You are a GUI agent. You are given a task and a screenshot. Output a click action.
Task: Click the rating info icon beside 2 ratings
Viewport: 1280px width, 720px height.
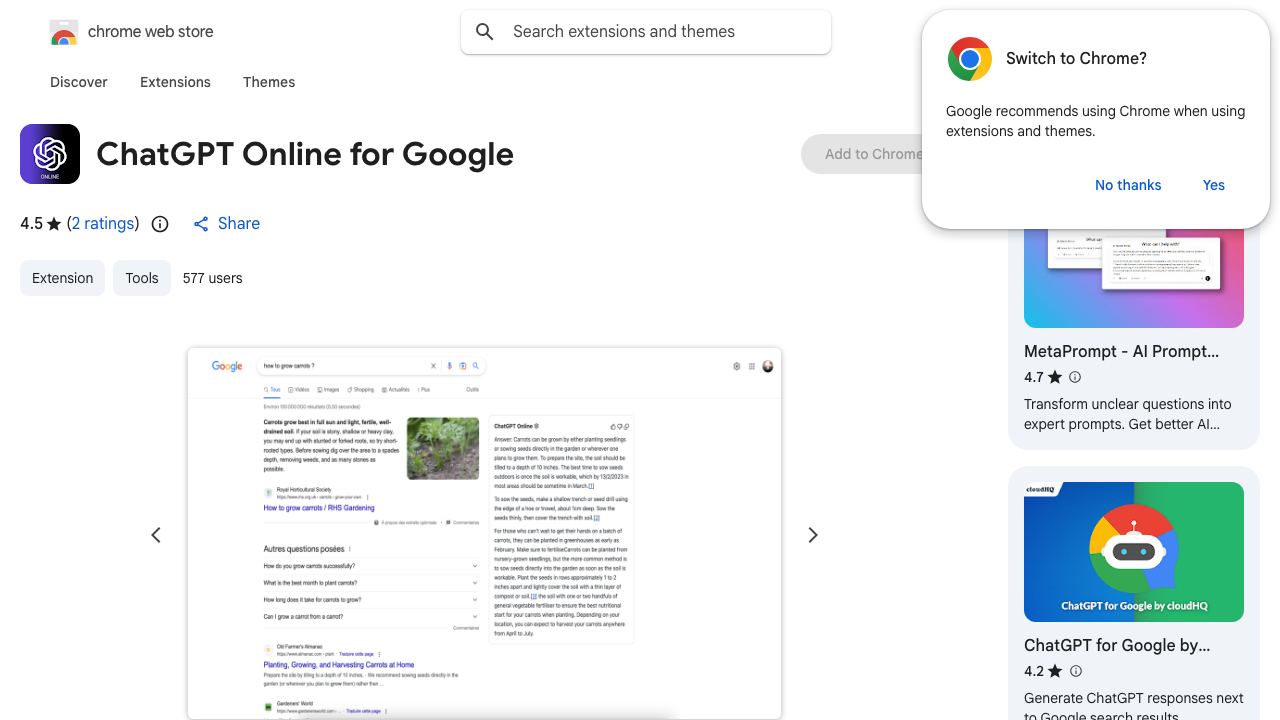pyautogui.click(x=160, y=224)
